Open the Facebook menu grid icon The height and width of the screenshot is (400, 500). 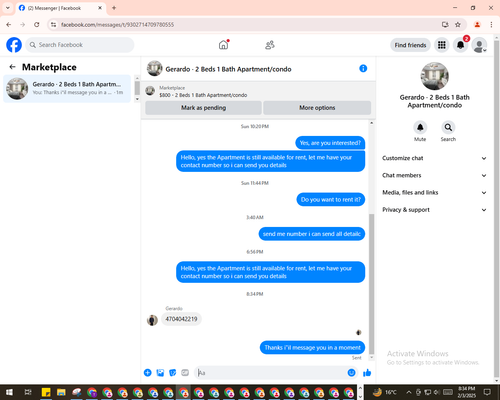coord(442,45)
